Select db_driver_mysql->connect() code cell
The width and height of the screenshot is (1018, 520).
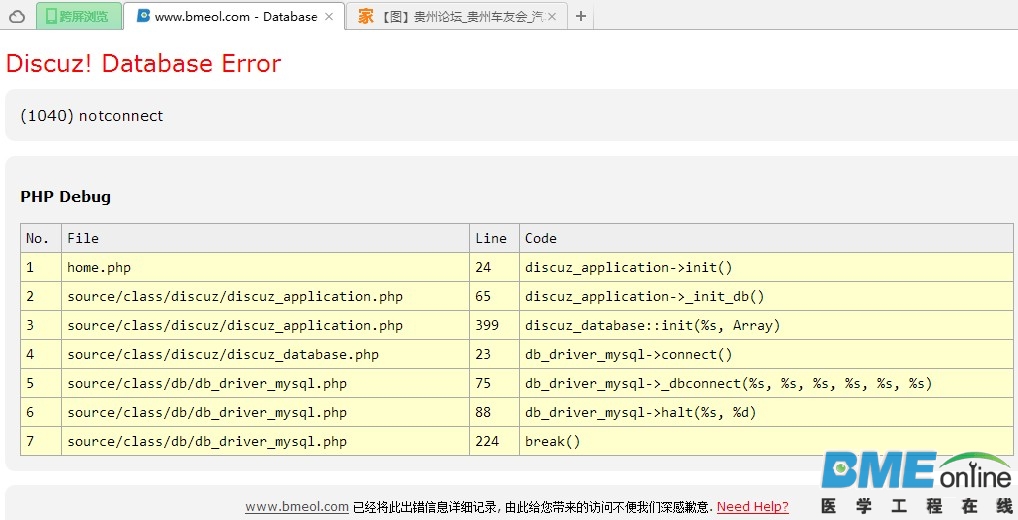pyautogui.click(x=766, y=354)
